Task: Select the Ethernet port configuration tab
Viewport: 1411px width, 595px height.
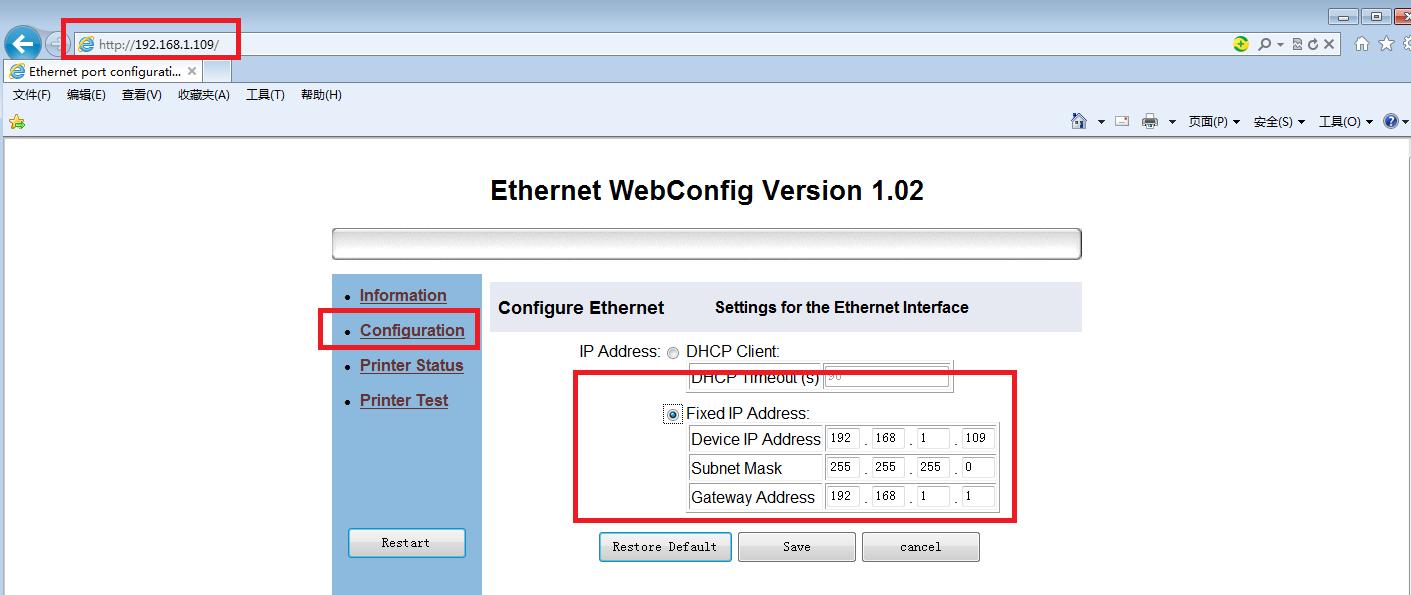Action: pyautogui.click(x=103, y=72)
